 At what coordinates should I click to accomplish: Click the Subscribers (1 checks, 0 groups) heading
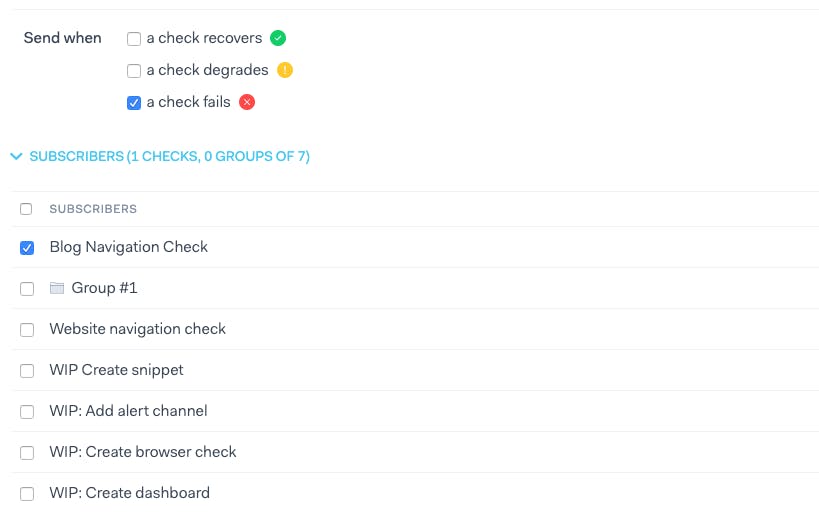pyautogui.click(x=170, y=156)
